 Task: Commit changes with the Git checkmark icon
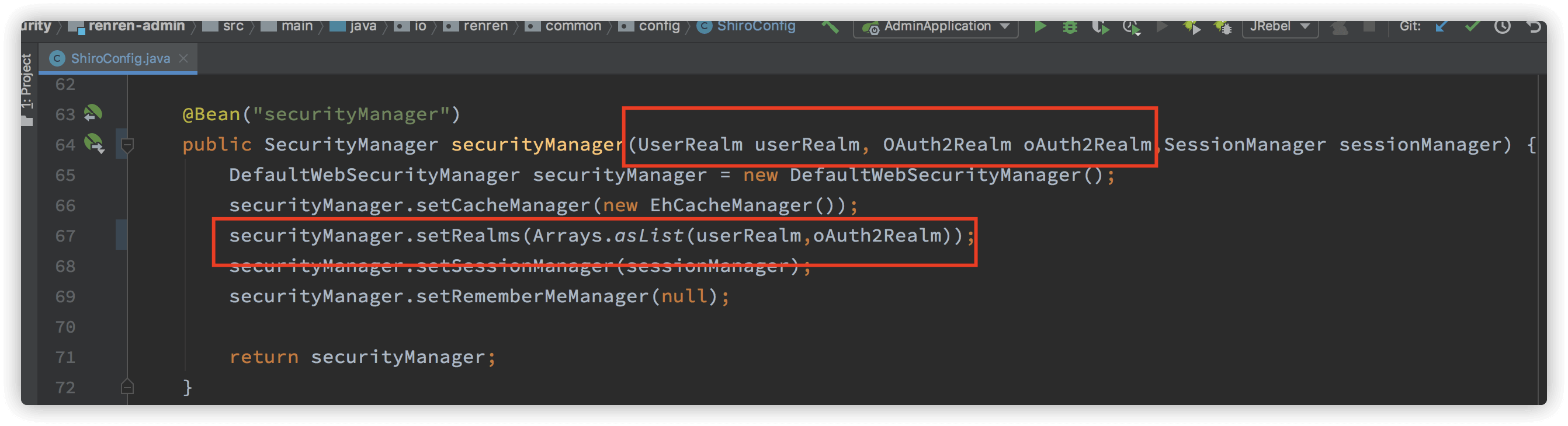point(1472,27)
